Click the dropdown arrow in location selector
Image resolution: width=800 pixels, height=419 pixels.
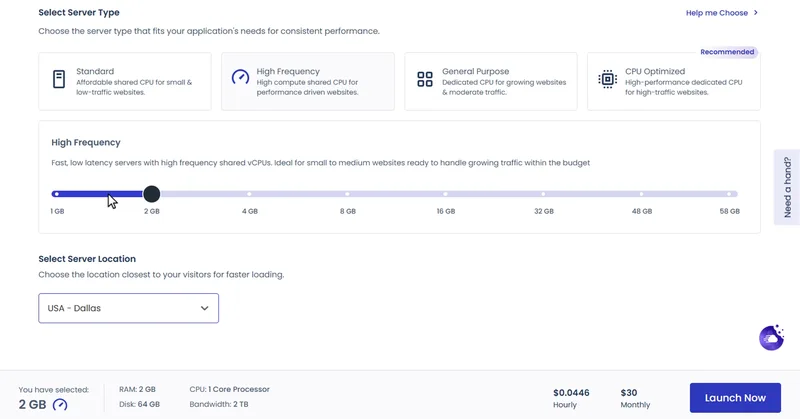(x=205, y=308)
